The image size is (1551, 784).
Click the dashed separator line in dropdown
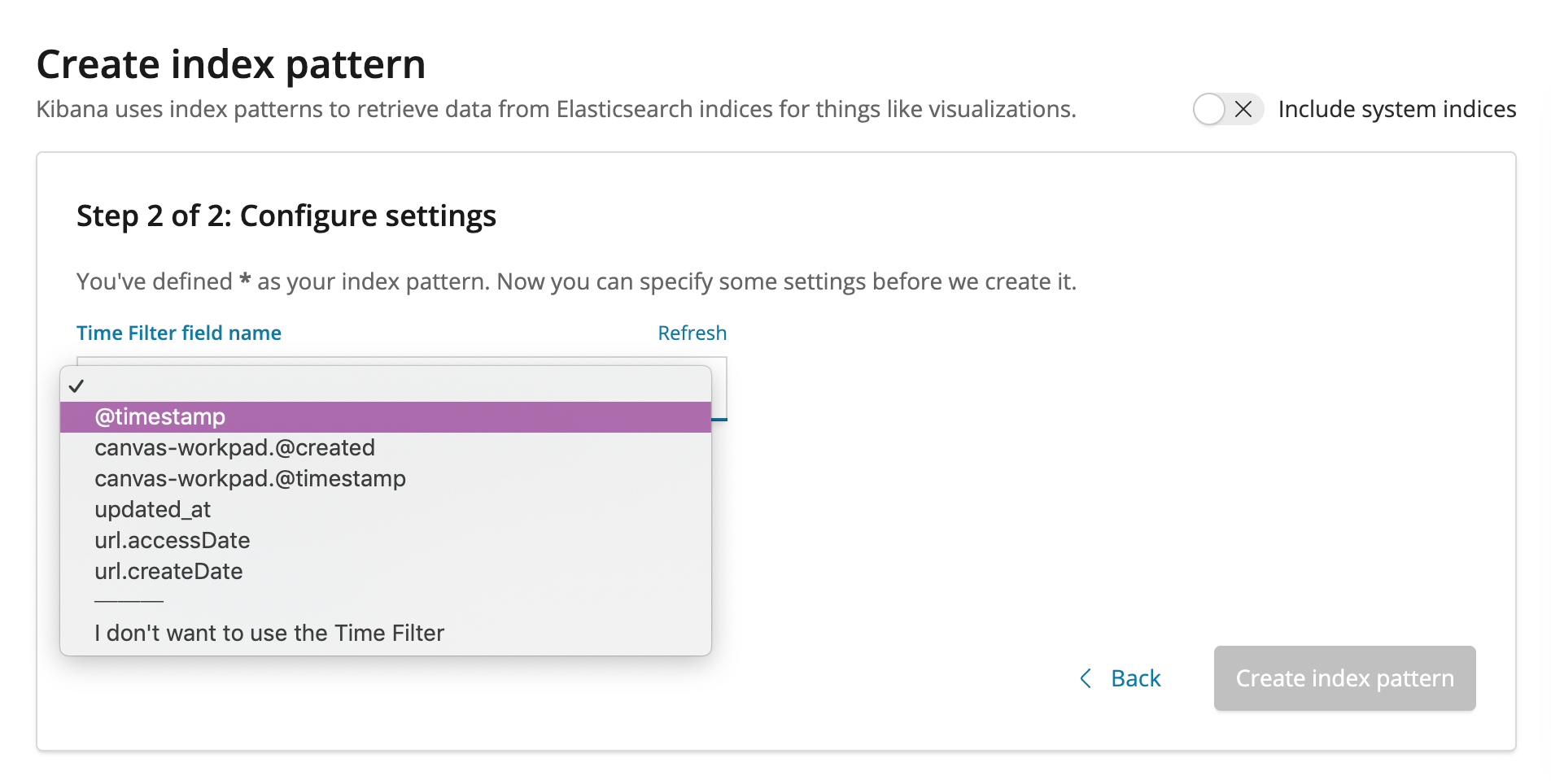click(129, 602)
